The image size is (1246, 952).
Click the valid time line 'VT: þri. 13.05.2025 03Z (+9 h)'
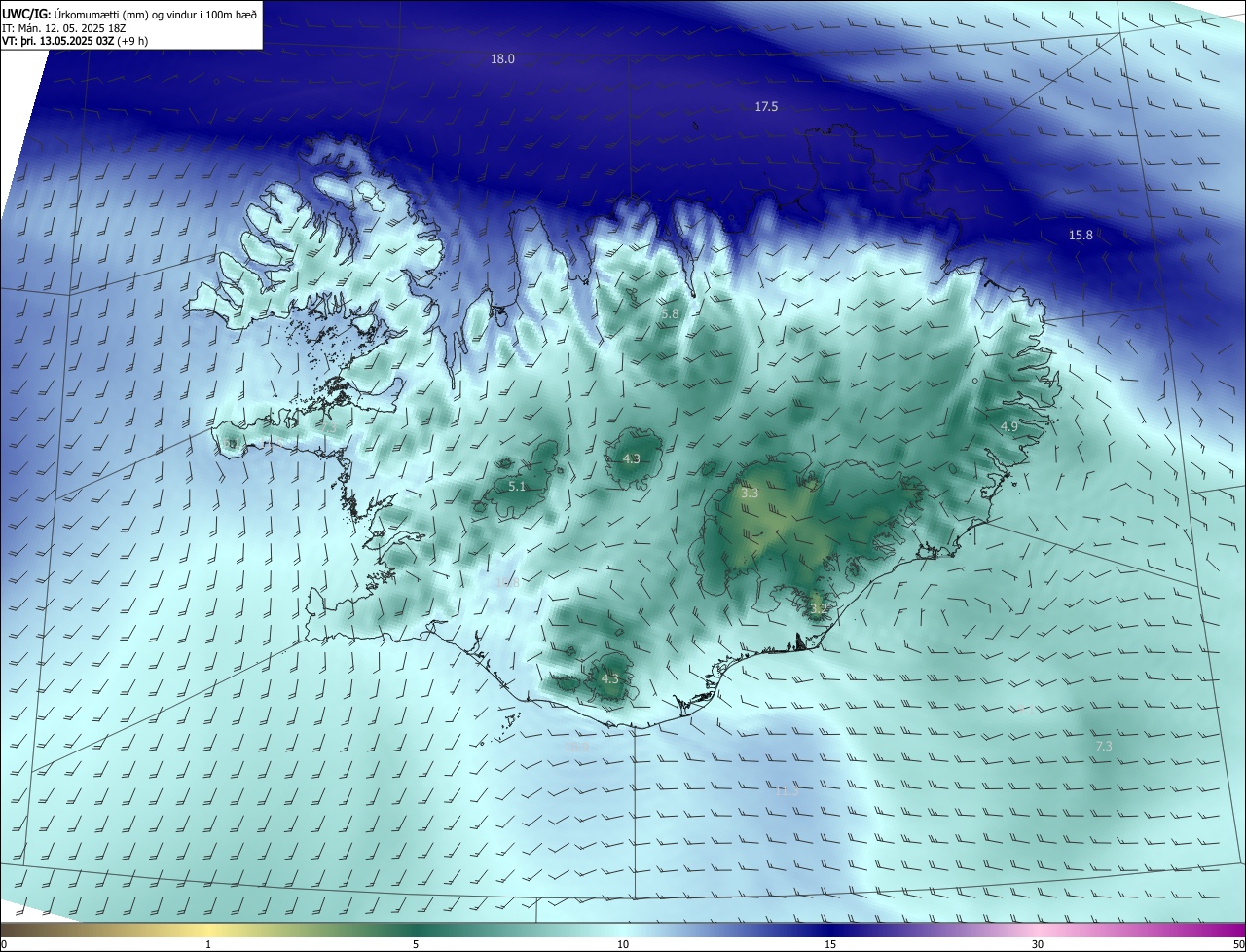point(75,41)
